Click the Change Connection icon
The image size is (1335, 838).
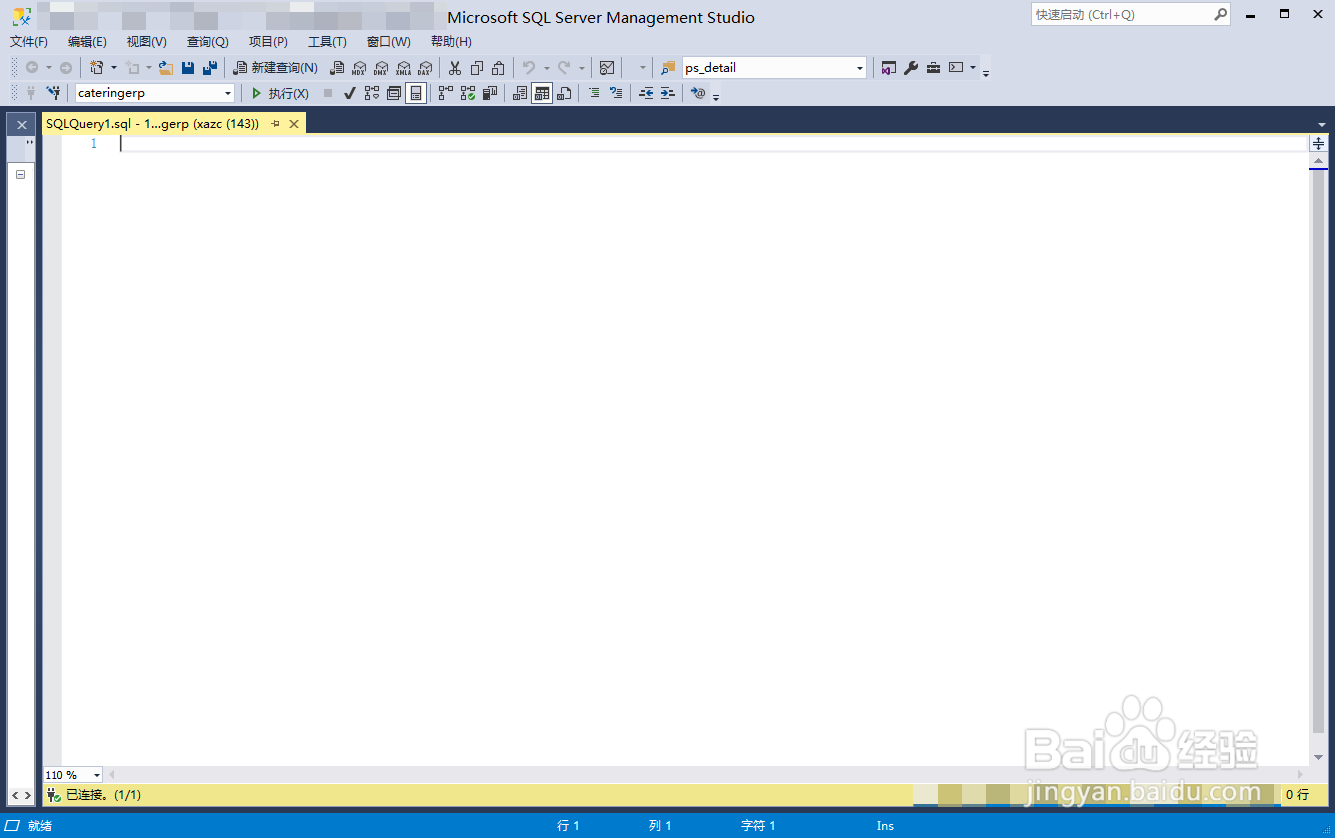tap(54, 93)
